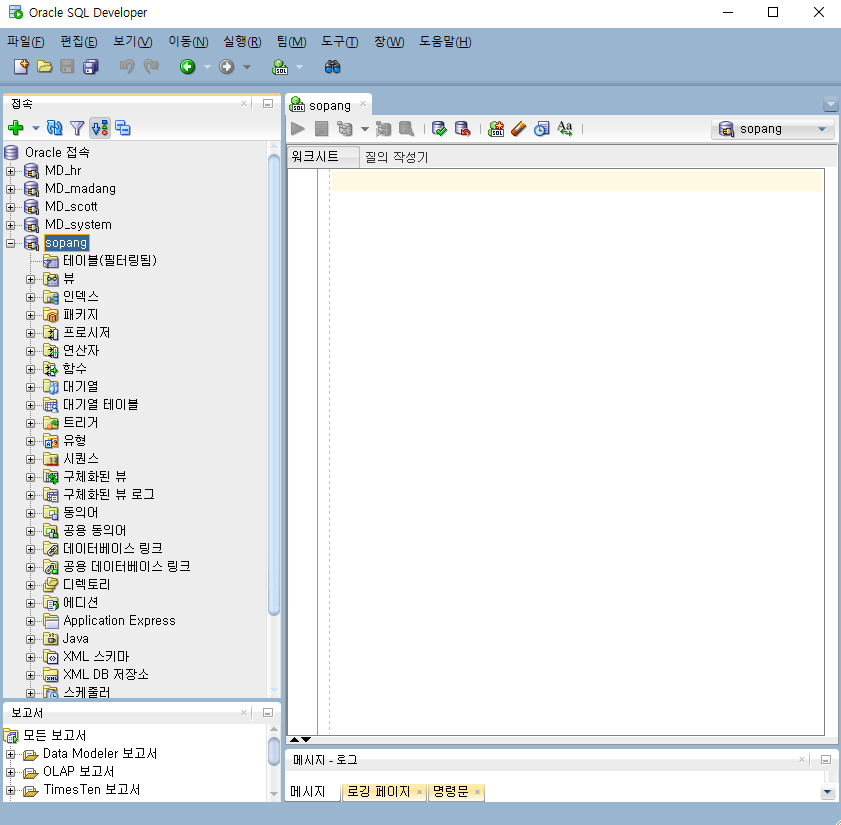Image resolution: width=841 pixels, height=825 pixels.
Task: Rollback with red arrow database icon
Action: 462,129
